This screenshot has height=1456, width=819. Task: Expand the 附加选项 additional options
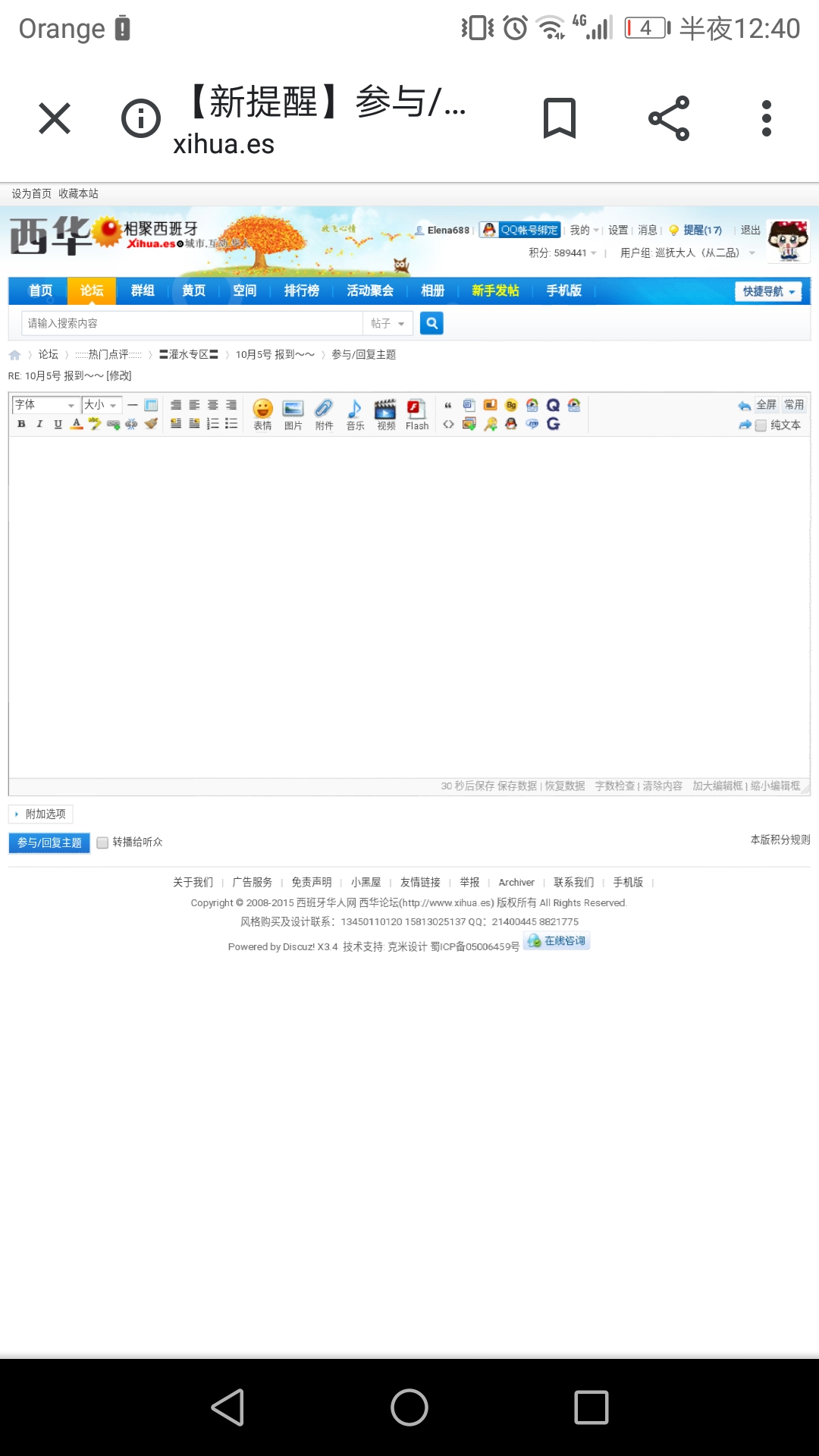[40, 814]
